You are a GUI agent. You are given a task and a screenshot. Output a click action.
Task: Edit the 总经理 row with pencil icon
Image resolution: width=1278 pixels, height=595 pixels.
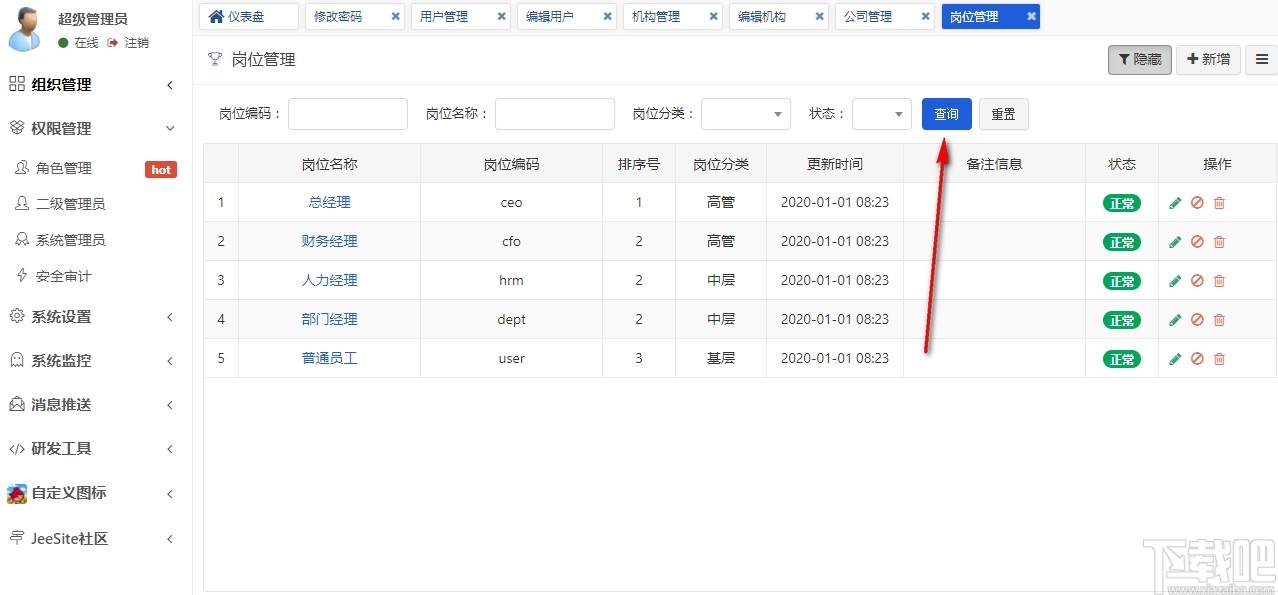[x=1175, y=203]
